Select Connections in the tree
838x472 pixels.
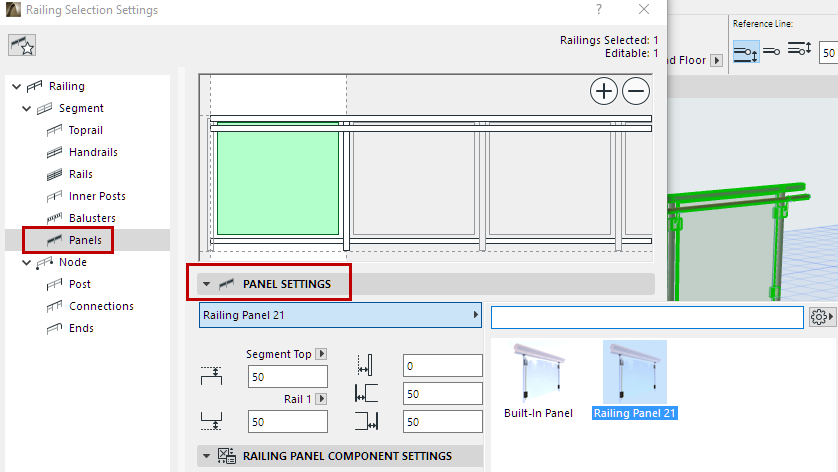[x=101, y=306]
